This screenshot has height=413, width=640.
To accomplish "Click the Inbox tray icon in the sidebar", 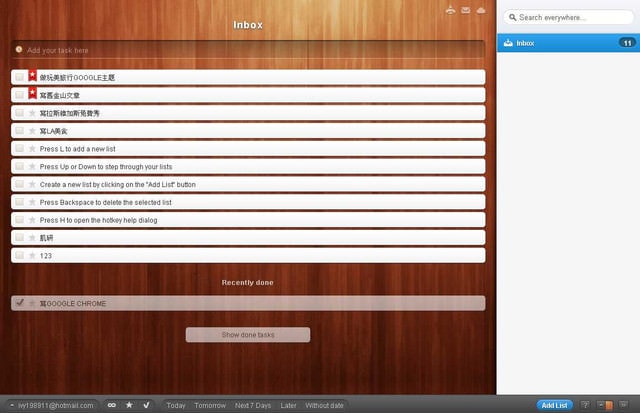I will point(508,43).
